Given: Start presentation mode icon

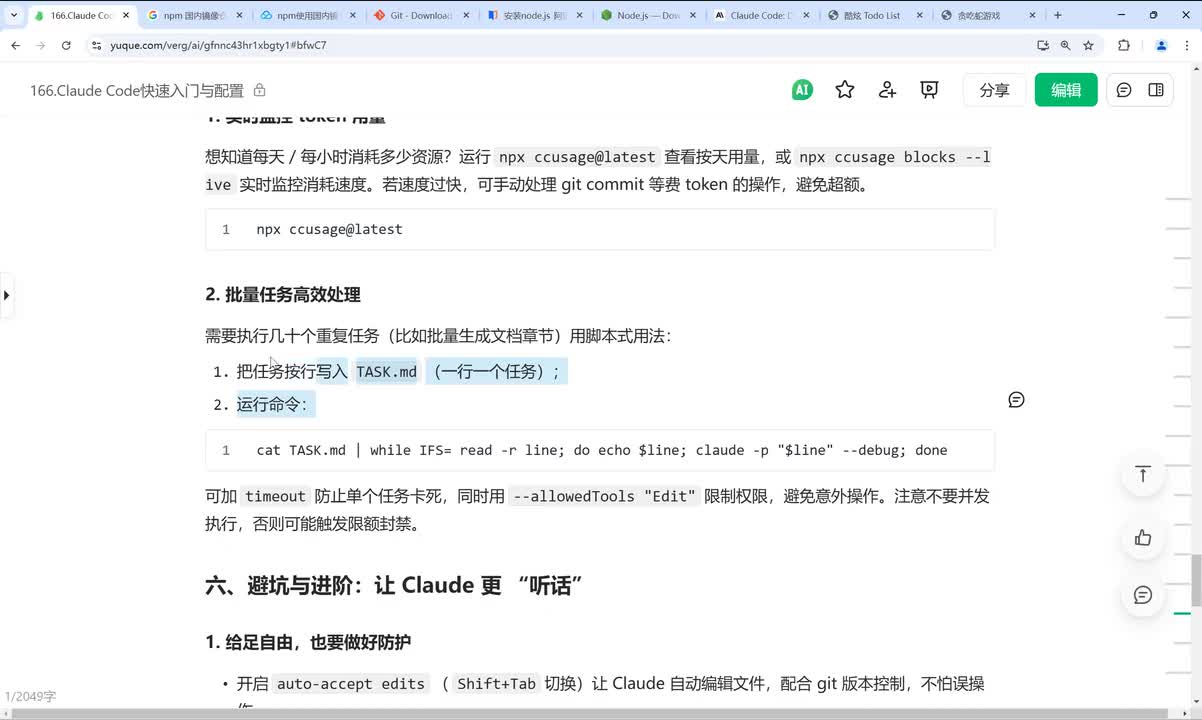Looking at the screenshot, I should coord(930,90).
